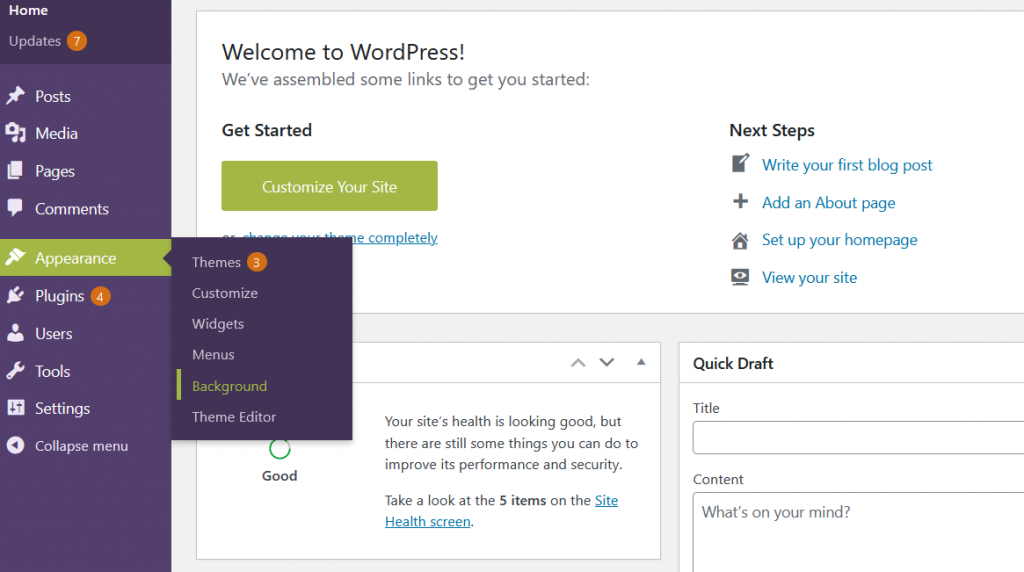The image size is (1024, 572).
Task: Move Site Health panel up with chevron
Action: click(578, 362)
